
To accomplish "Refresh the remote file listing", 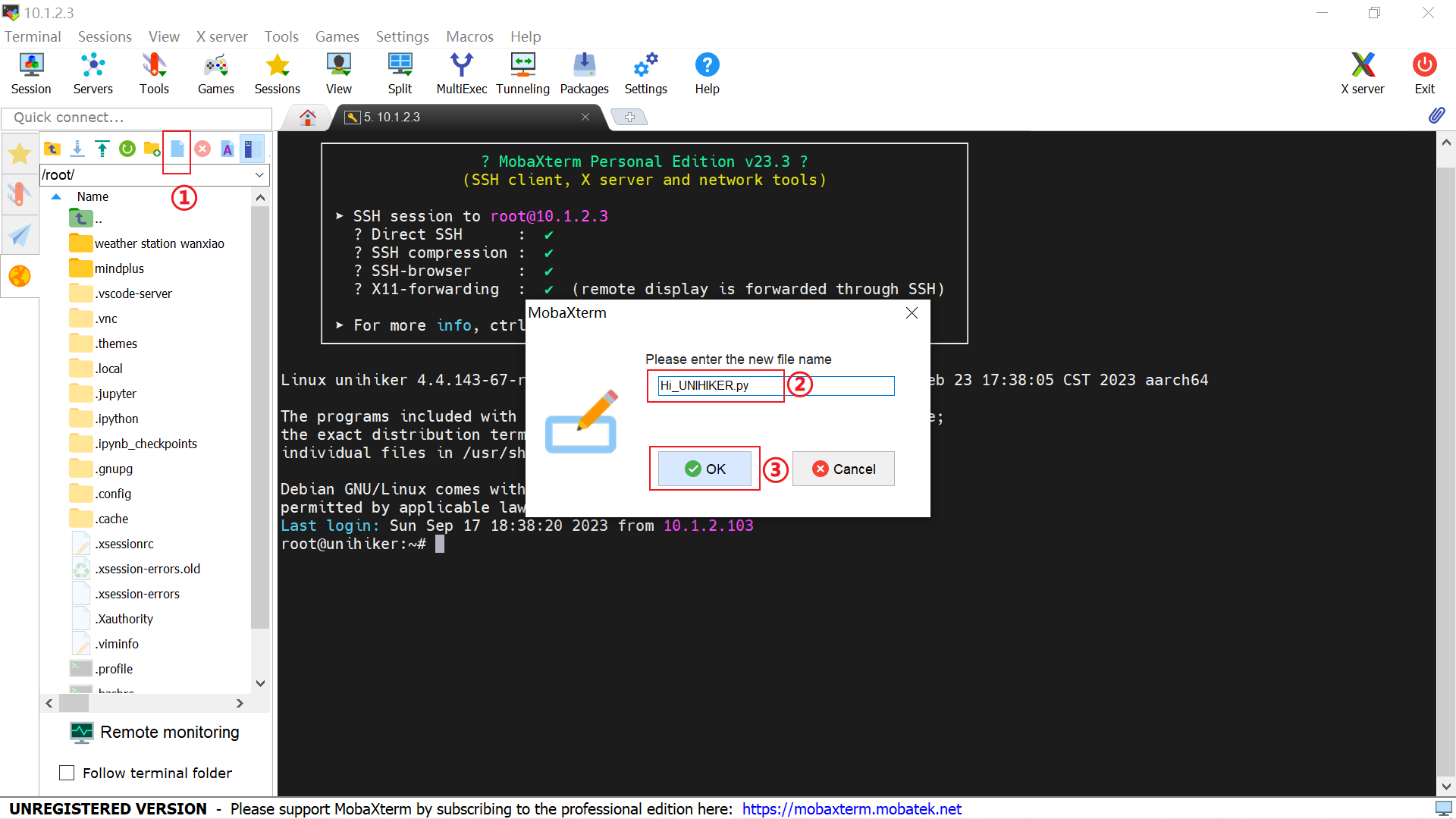I will point(127,149).
